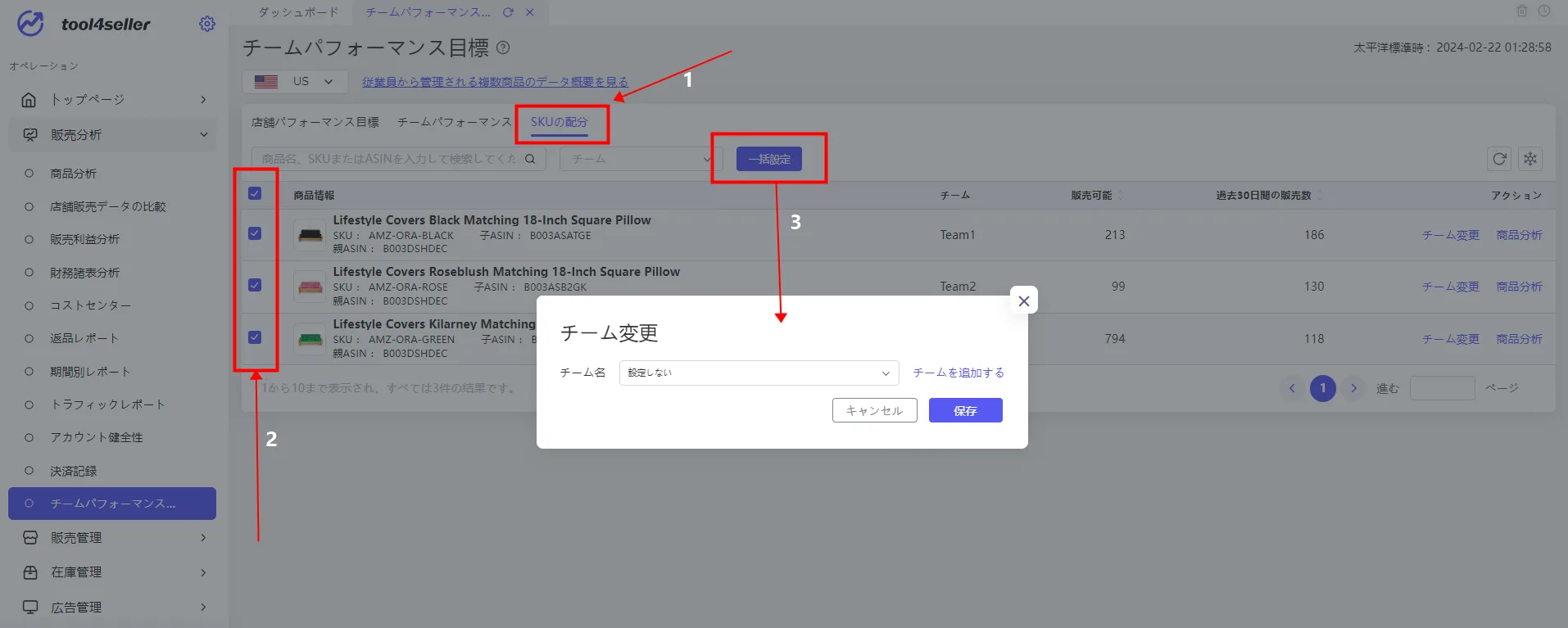1568x628 pixels.
Task: Click 保存 in the チーム変更 dialog
Action: pyautogui.click(x=966, y=410)
